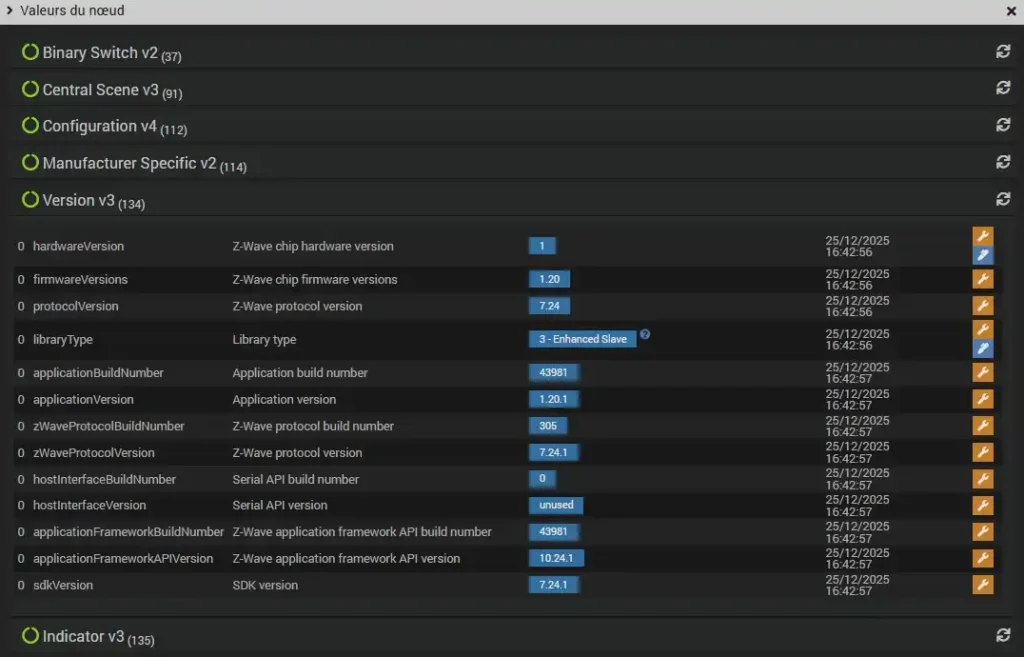
Task: Open the wrench settings for sdkVersion
Action: pyautogui.click(x=983, y=585)
